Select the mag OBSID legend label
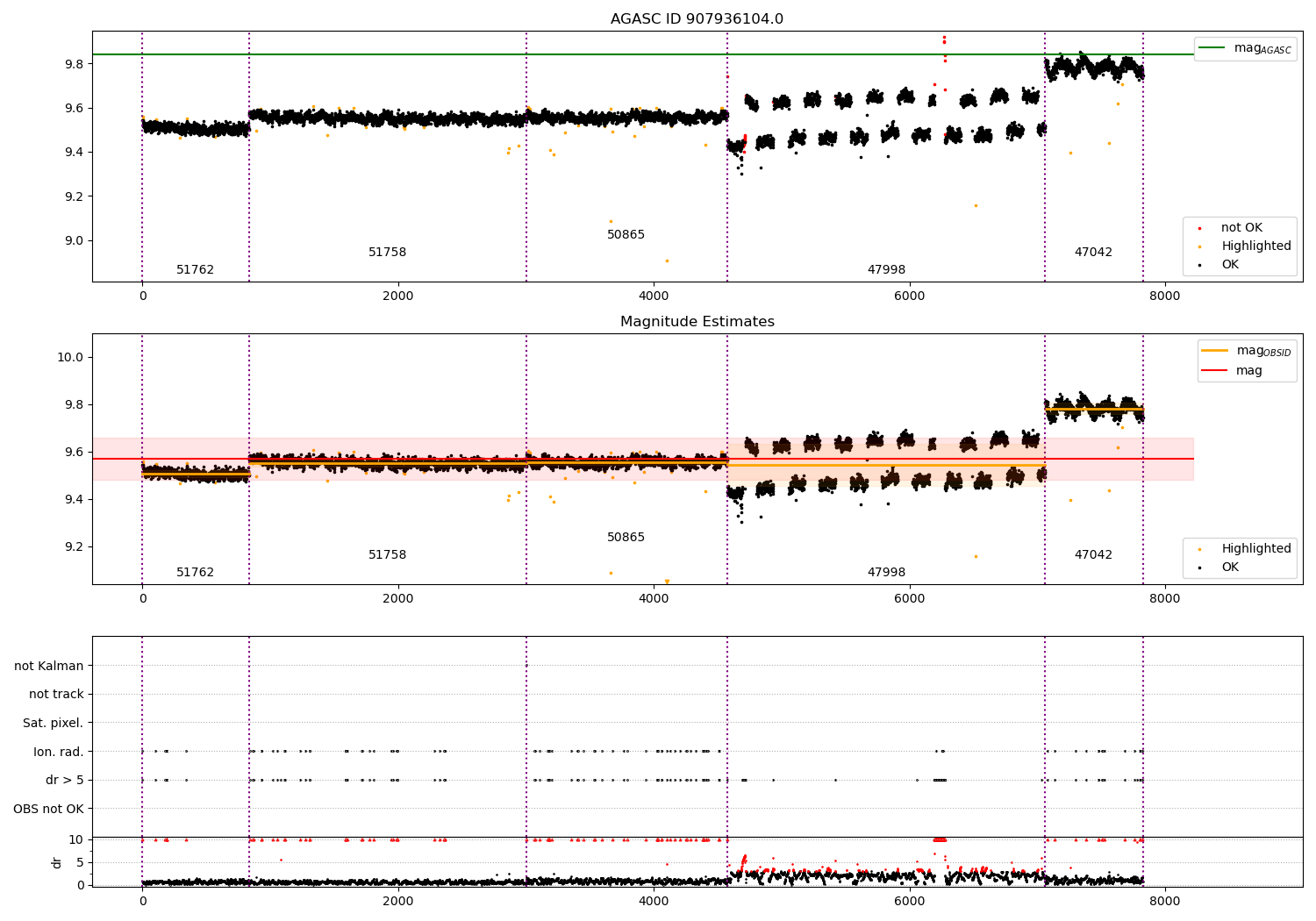Viewport: 1316px width, 921px height. tap(1263, 351)
